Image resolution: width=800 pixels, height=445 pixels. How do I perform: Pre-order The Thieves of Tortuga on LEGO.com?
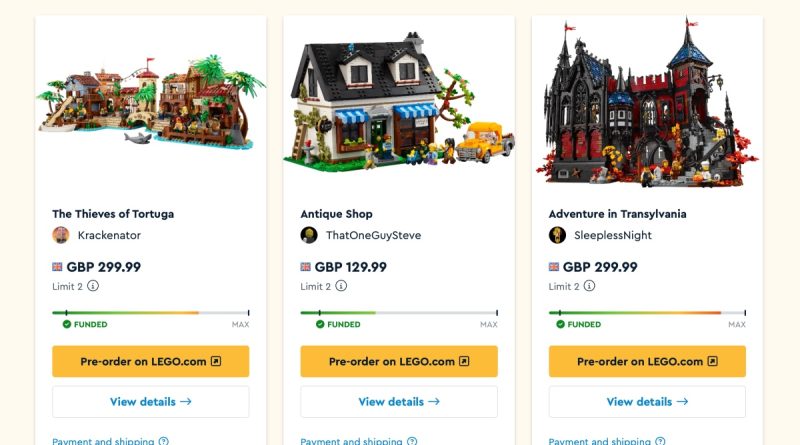tap(150, 361)
